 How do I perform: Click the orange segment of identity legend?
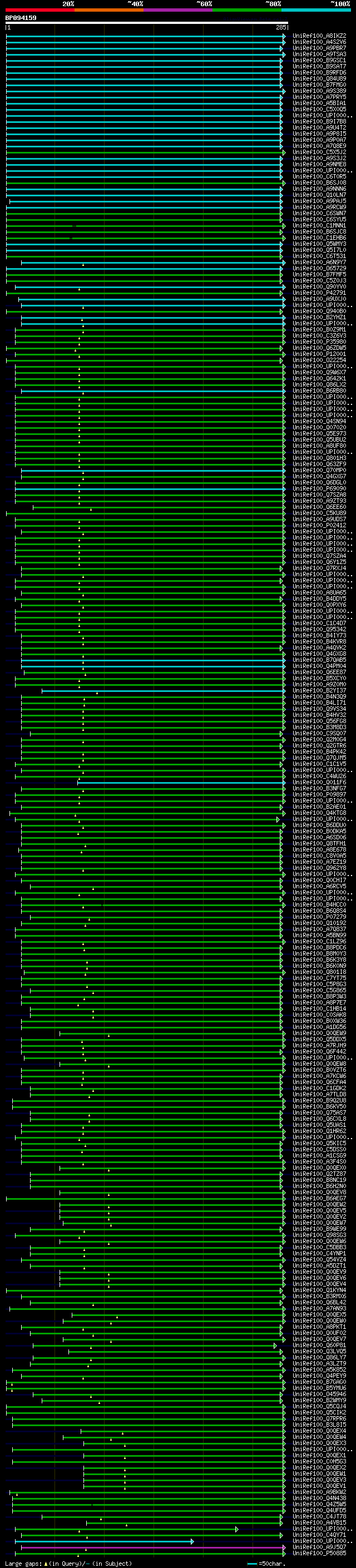[110, 10]
